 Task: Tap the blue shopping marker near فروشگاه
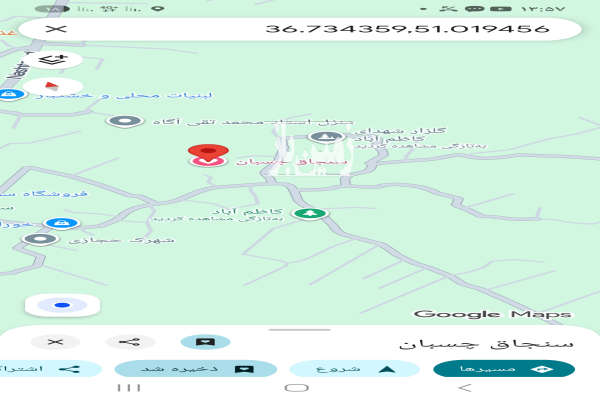[62, 223]
